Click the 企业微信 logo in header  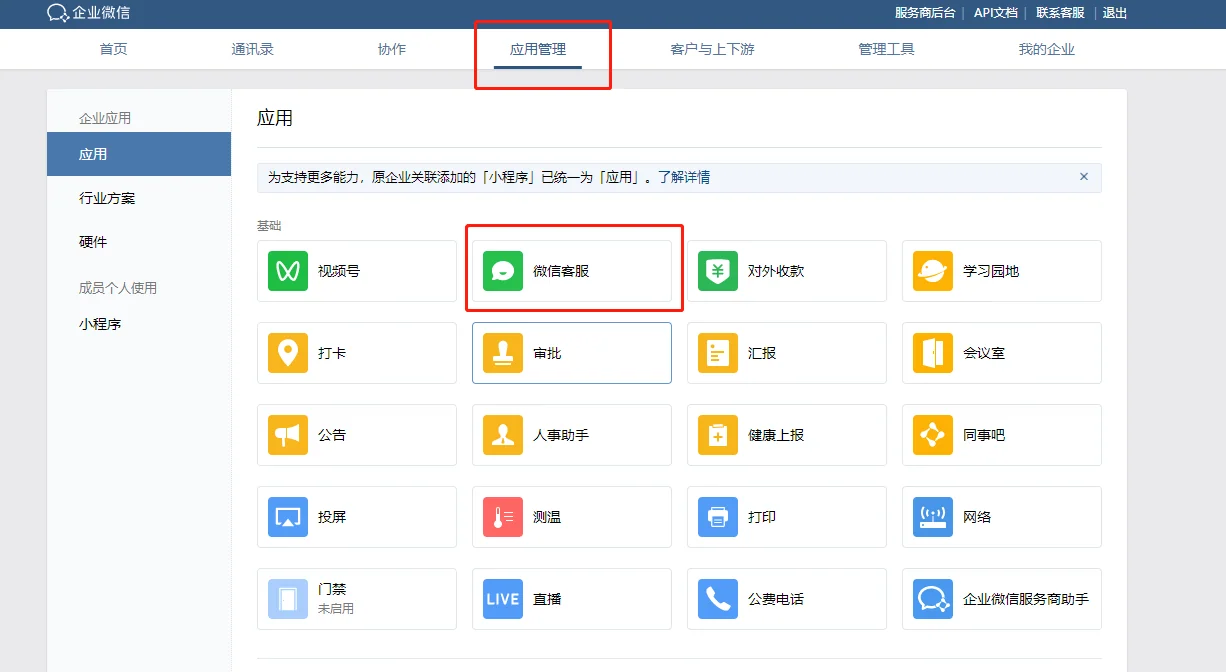pyautogui.click(x=89, y=13)
